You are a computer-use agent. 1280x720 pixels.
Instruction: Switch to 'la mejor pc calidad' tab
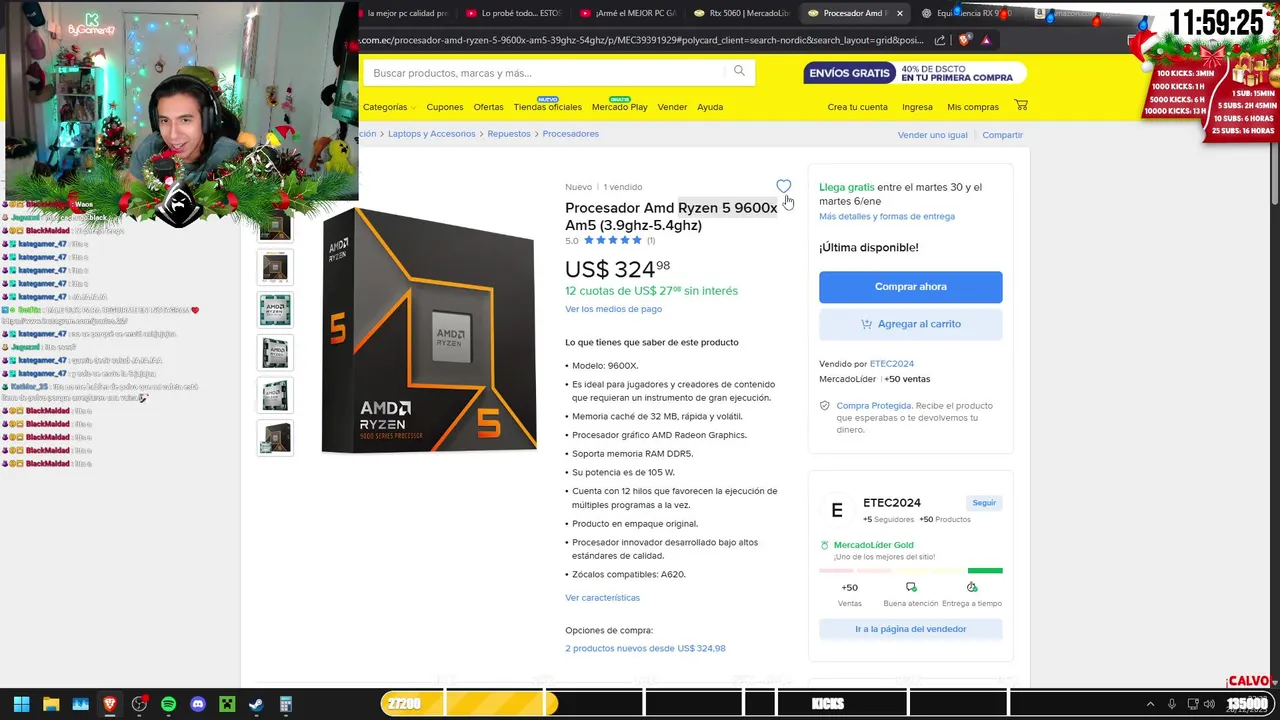pos(408,13)
